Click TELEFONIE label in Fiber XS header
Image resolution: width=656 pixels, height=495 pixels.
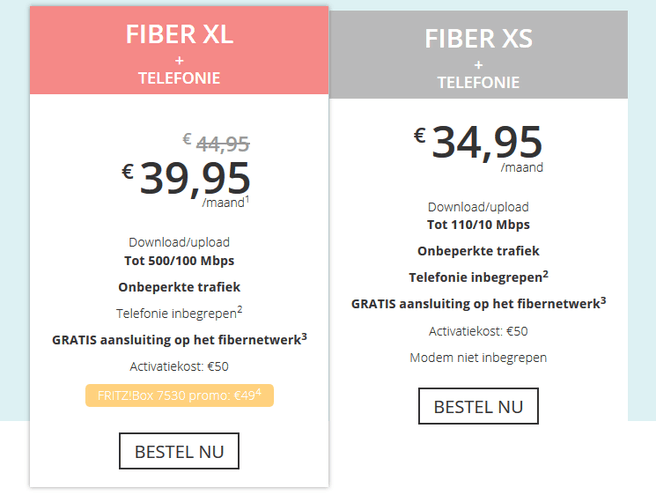click(478, 83)
